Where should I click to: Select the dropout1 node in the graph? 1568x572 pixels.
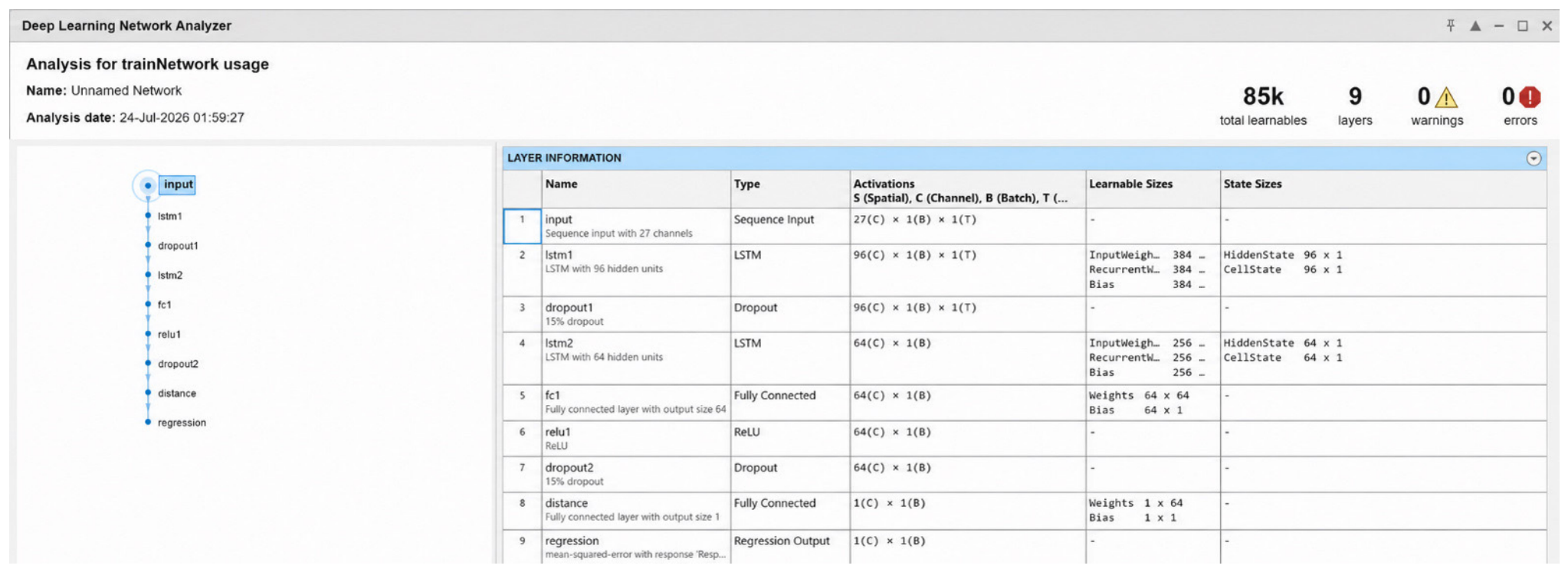coord(178,246)
